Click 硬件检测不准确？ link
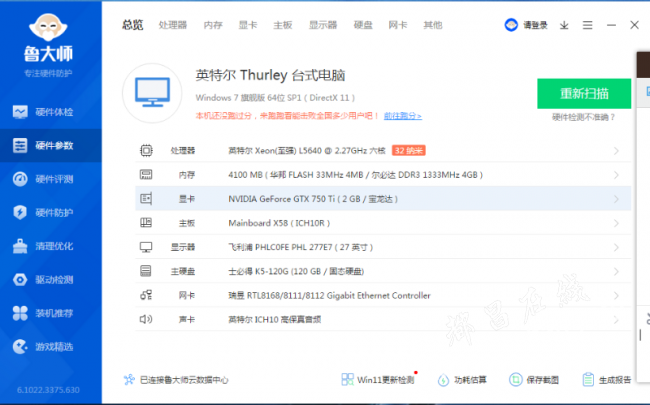Screen dimensions: 650x405 pyautogui.click(x=584, y=117)
